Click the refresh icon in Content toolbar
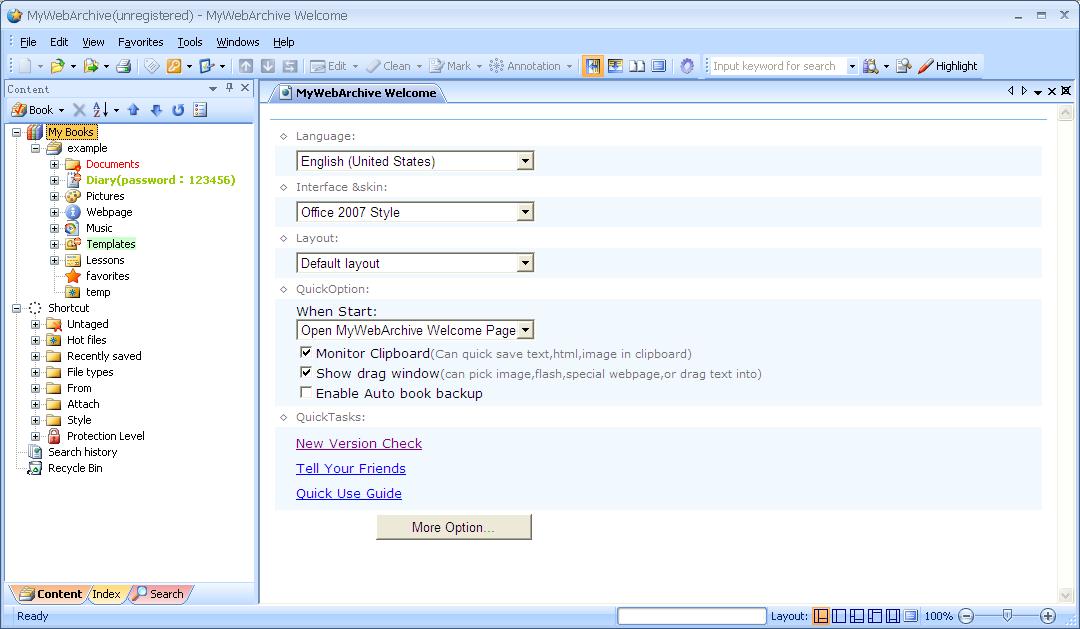The image size is (1080, 629). (178, 110)
